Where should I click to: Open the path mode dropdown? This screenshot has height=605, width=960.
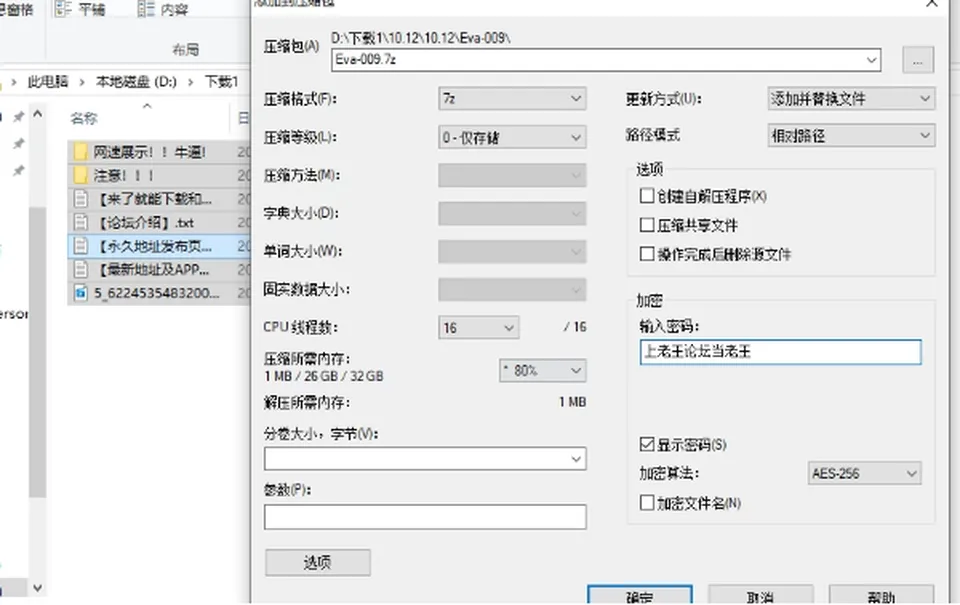tap(851, 135)
